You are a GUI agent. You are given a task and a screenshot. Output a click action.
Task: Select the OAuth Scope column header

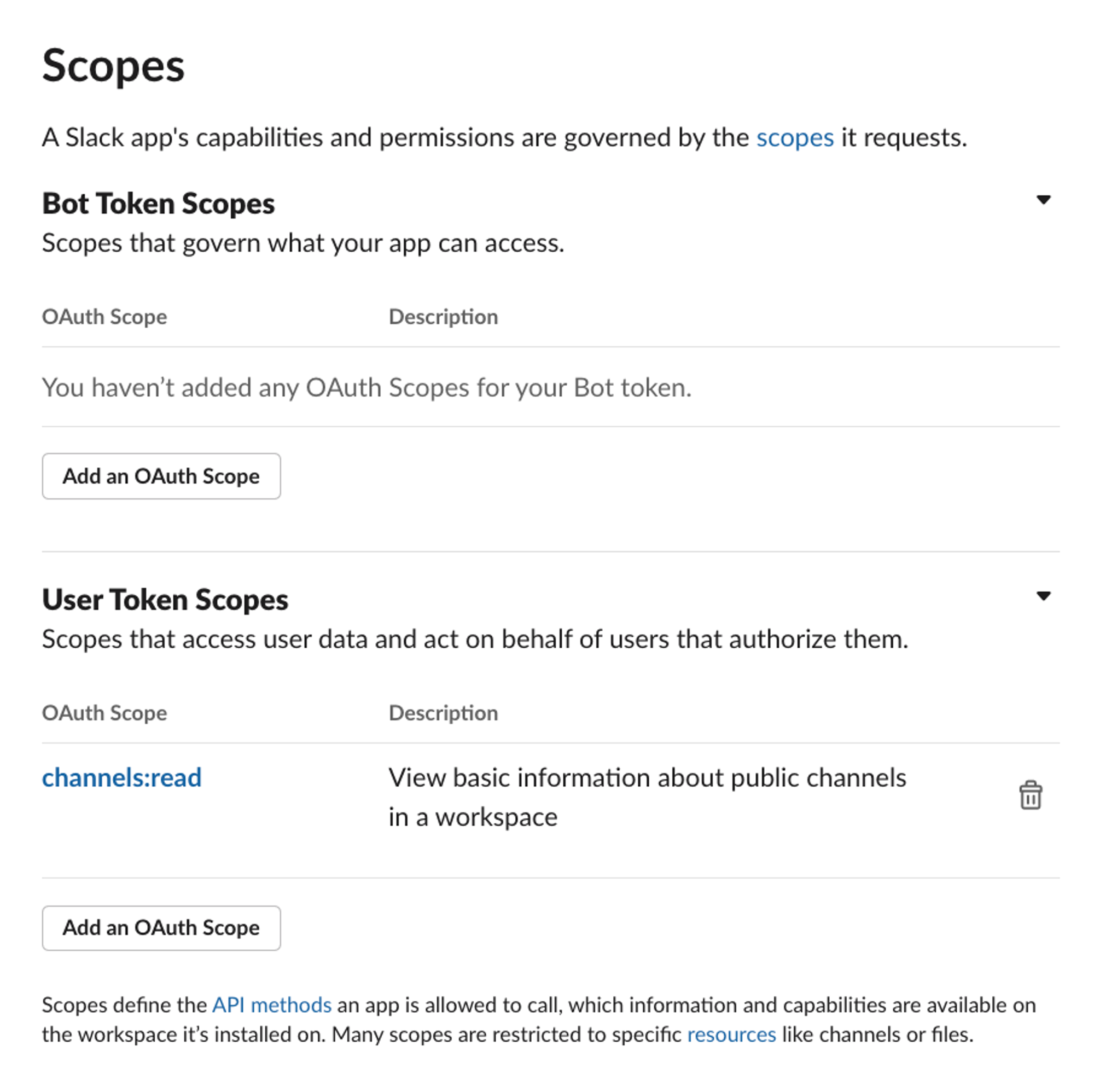(104, 317)
